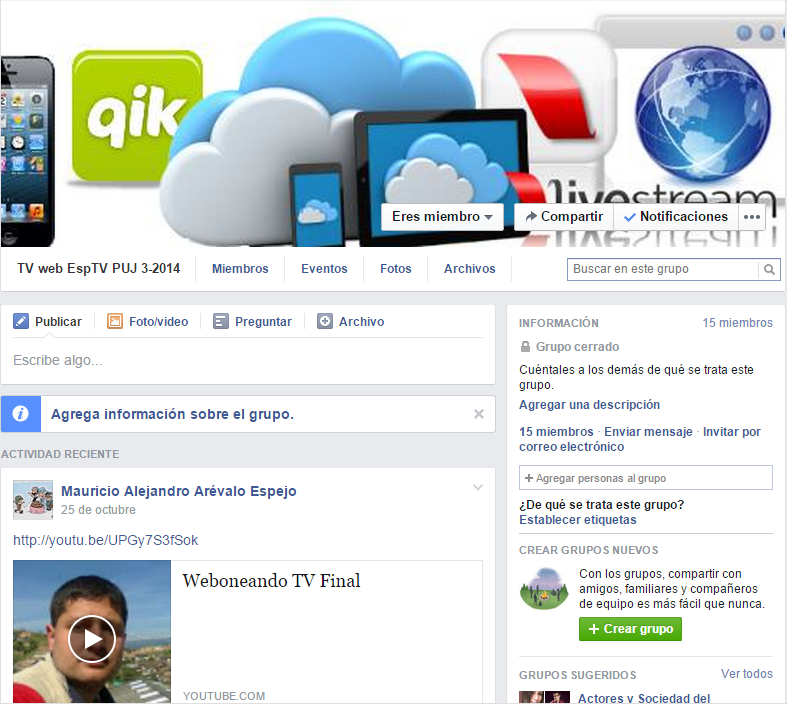Click 'Agregar una descripción'

589,404
